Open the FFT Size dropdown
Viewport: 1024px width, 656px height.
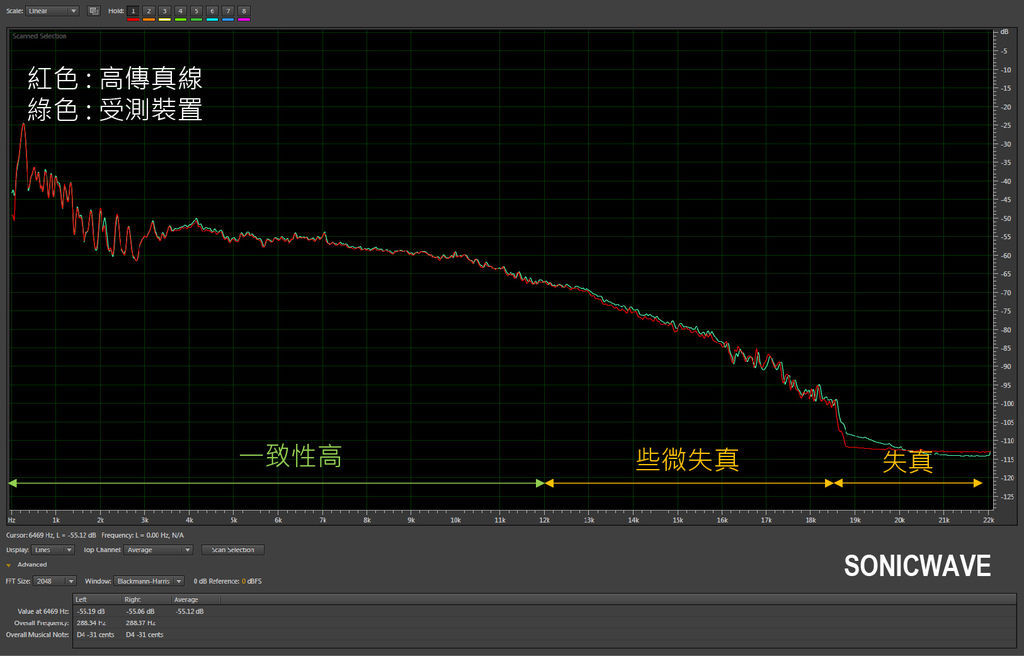tap(56, 581)
